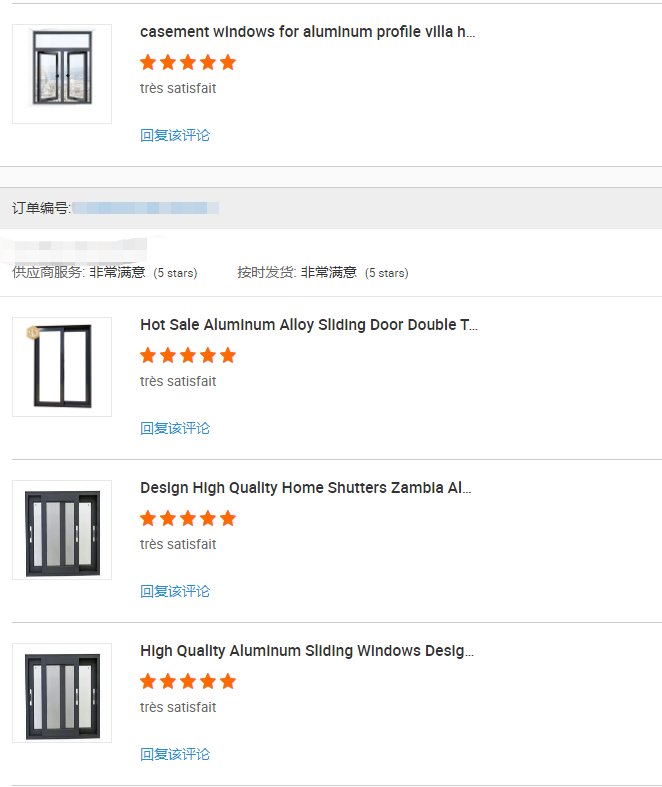Click star rating for Home Shutters Zambia

point(188,518)
